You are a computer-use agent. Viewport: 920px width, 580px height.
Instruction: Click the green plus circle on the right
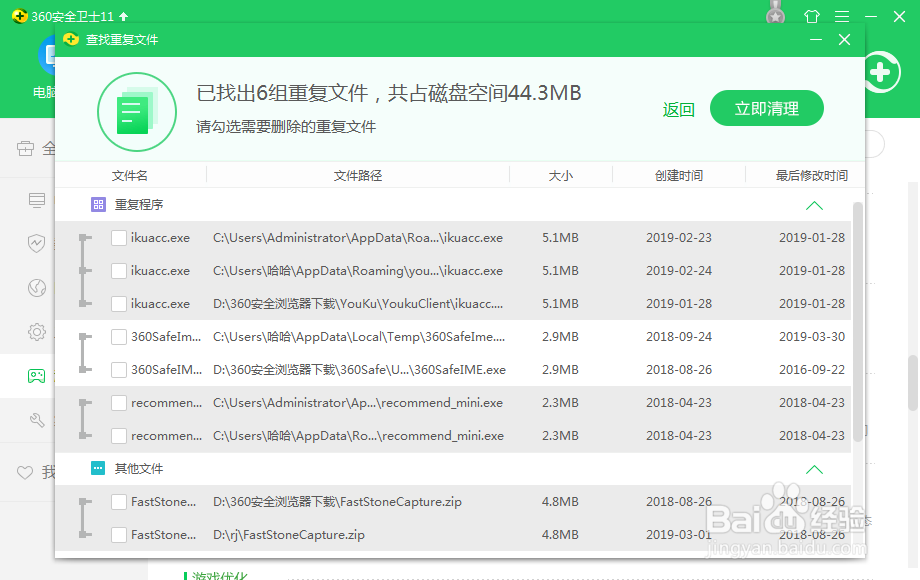(x=879, y=72)
